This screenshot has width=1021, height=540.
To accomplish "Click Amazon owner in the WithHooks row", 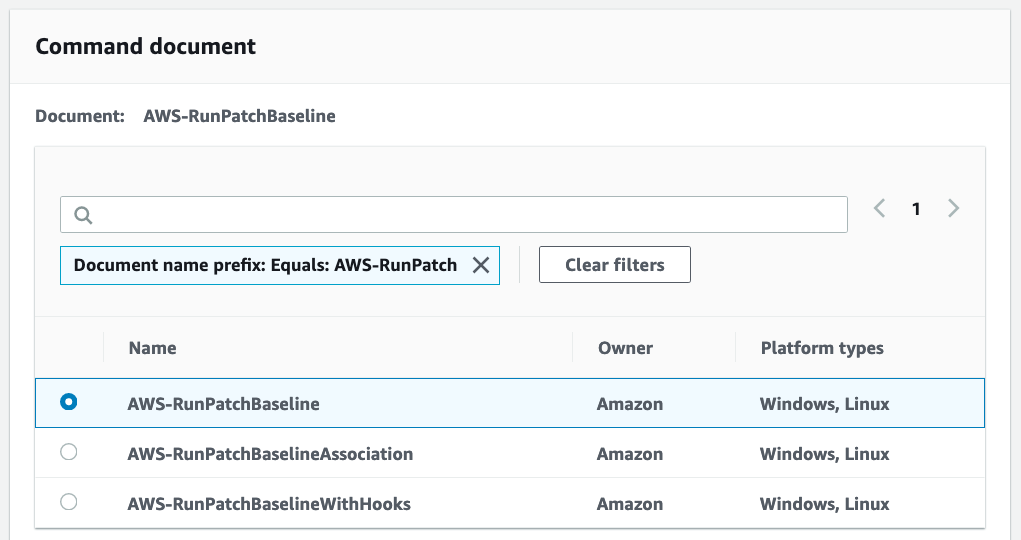I will 630,504.
